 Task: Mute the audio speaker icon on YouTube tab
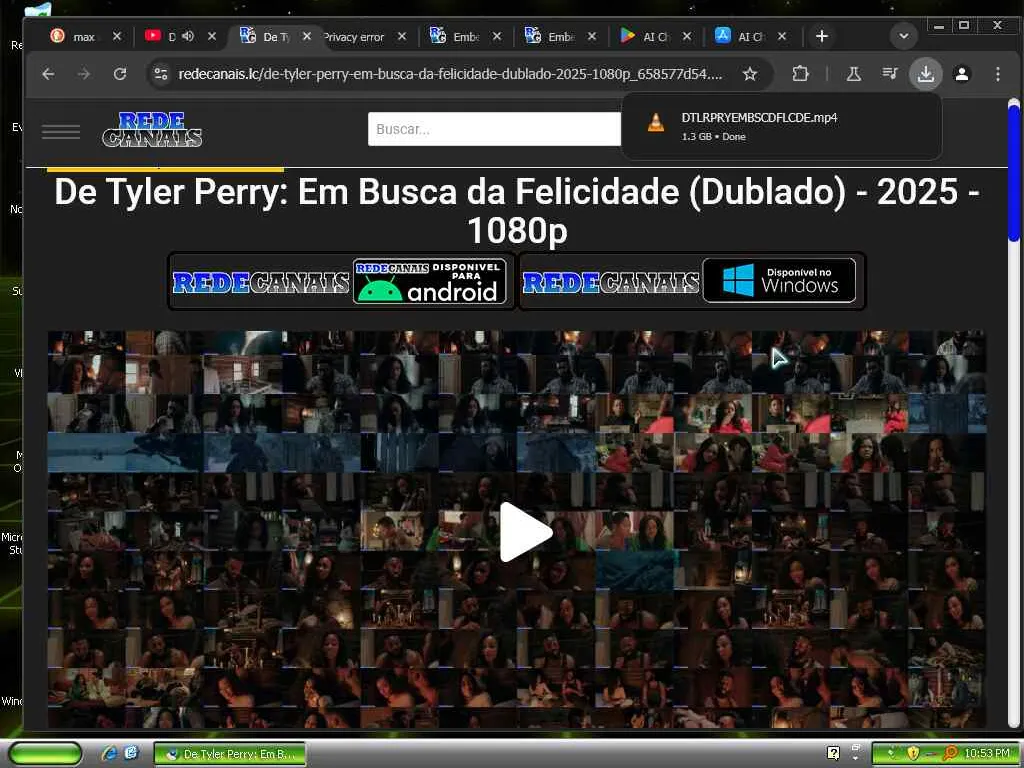click(188, 37)
